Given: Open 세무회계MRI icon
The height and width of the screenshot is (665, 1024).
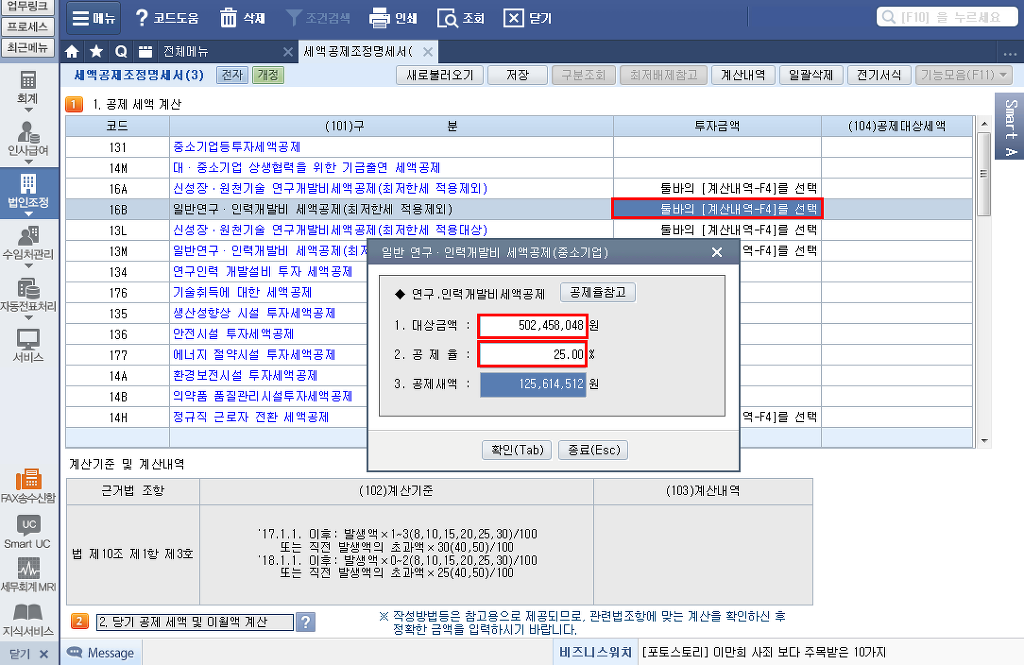Looking at the screenshot, I should tap(28, 575).
